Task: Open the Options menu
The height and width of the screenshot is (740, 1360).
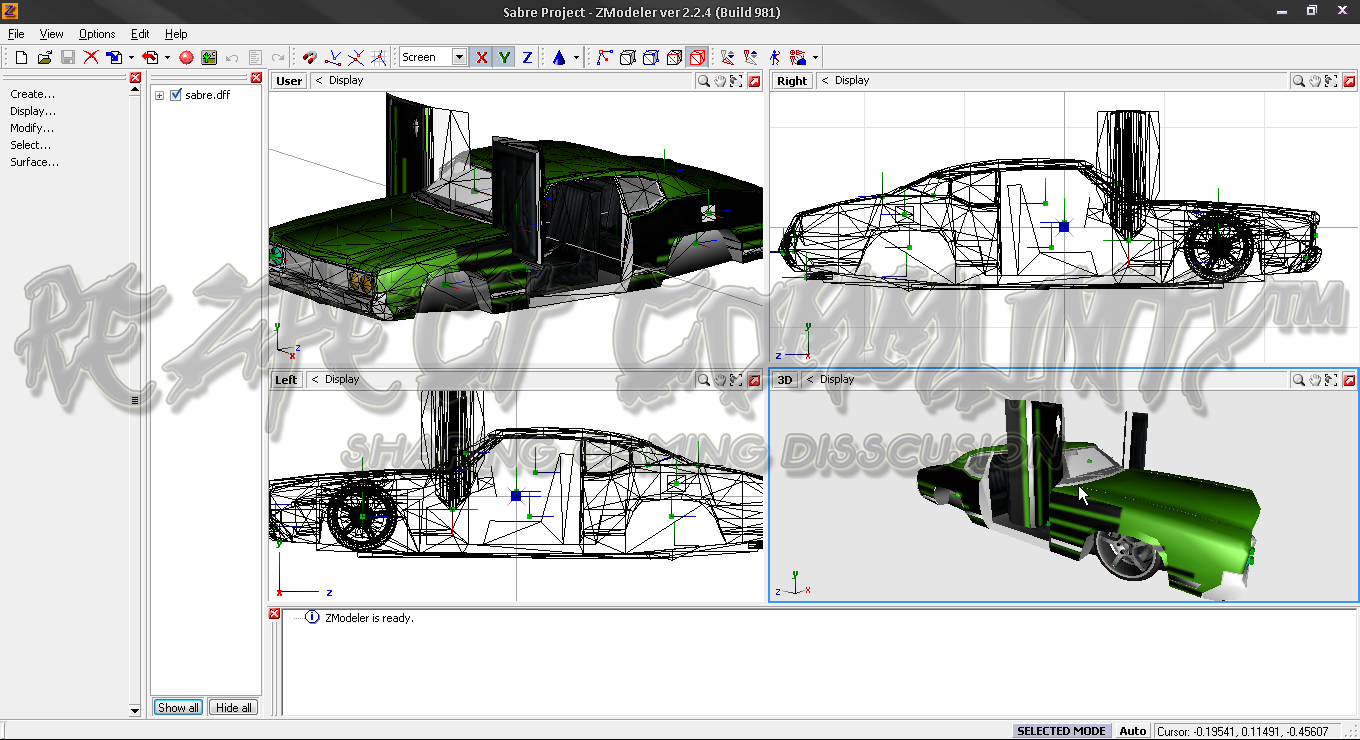Action: [x=96, y=33]
